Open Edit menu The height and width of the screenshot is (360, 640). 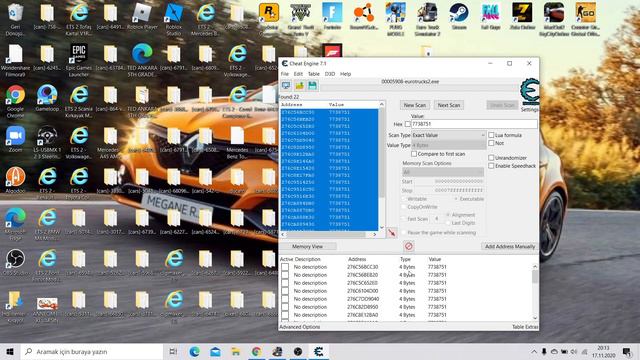pyautogui.click(x=298, y=74)
